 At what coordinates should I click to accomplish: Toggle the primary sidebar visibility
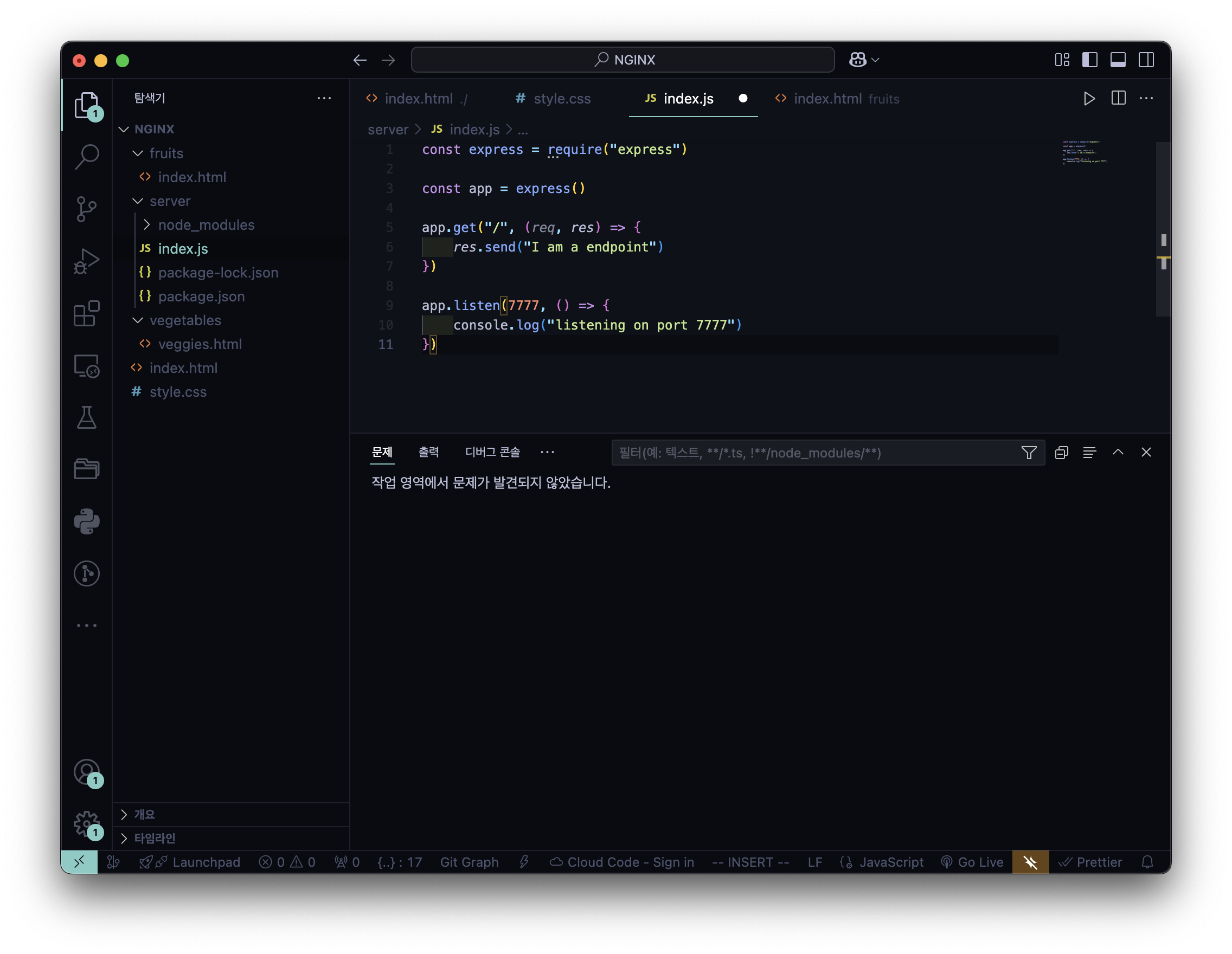tap(1089, 60)
